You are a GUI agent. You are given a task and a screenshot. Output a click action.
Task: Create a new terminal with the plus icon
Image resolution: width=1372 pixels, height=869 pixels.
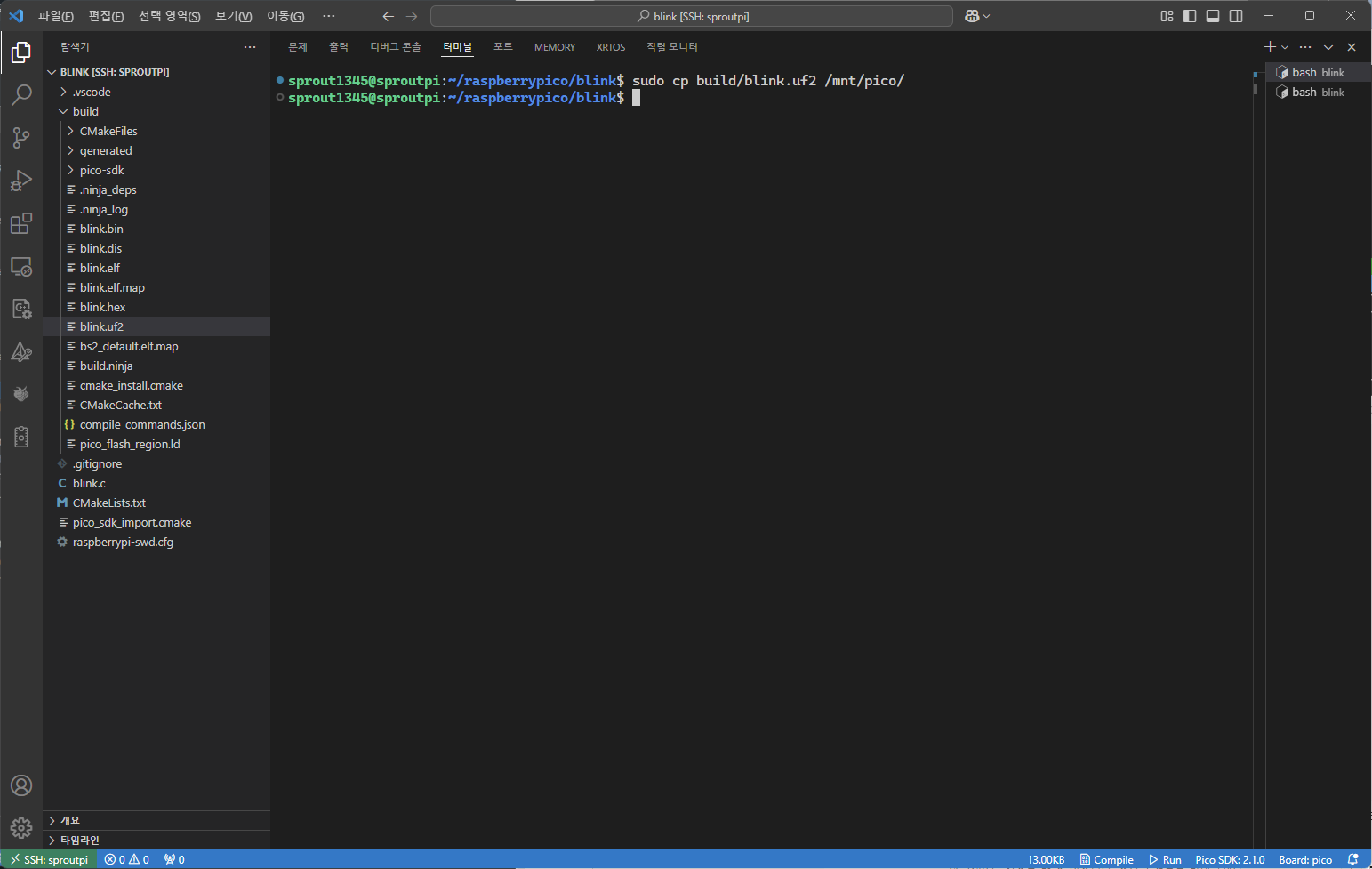coord(1270,47)
